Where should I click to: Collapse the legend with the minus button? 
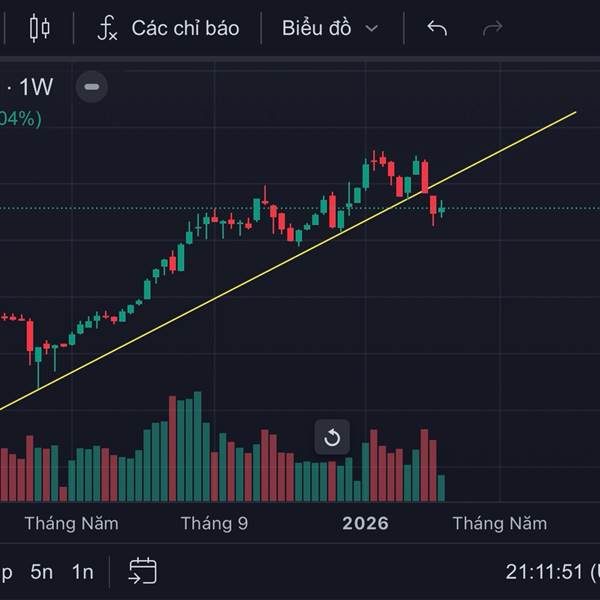coord(92,87)
